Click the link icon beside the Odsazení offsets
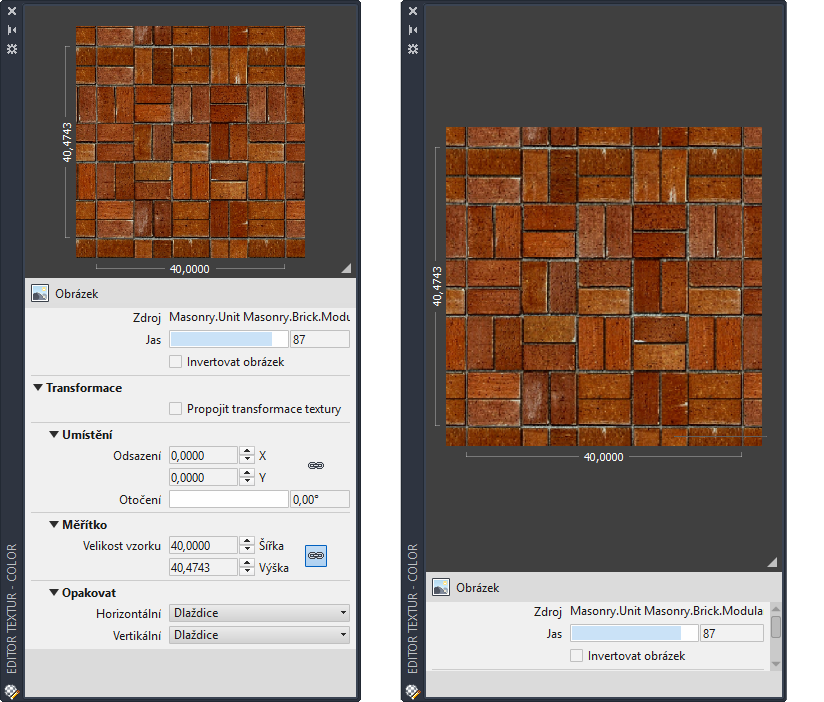The height and width of the screenshot is (702, 824). tap(315, 466)
